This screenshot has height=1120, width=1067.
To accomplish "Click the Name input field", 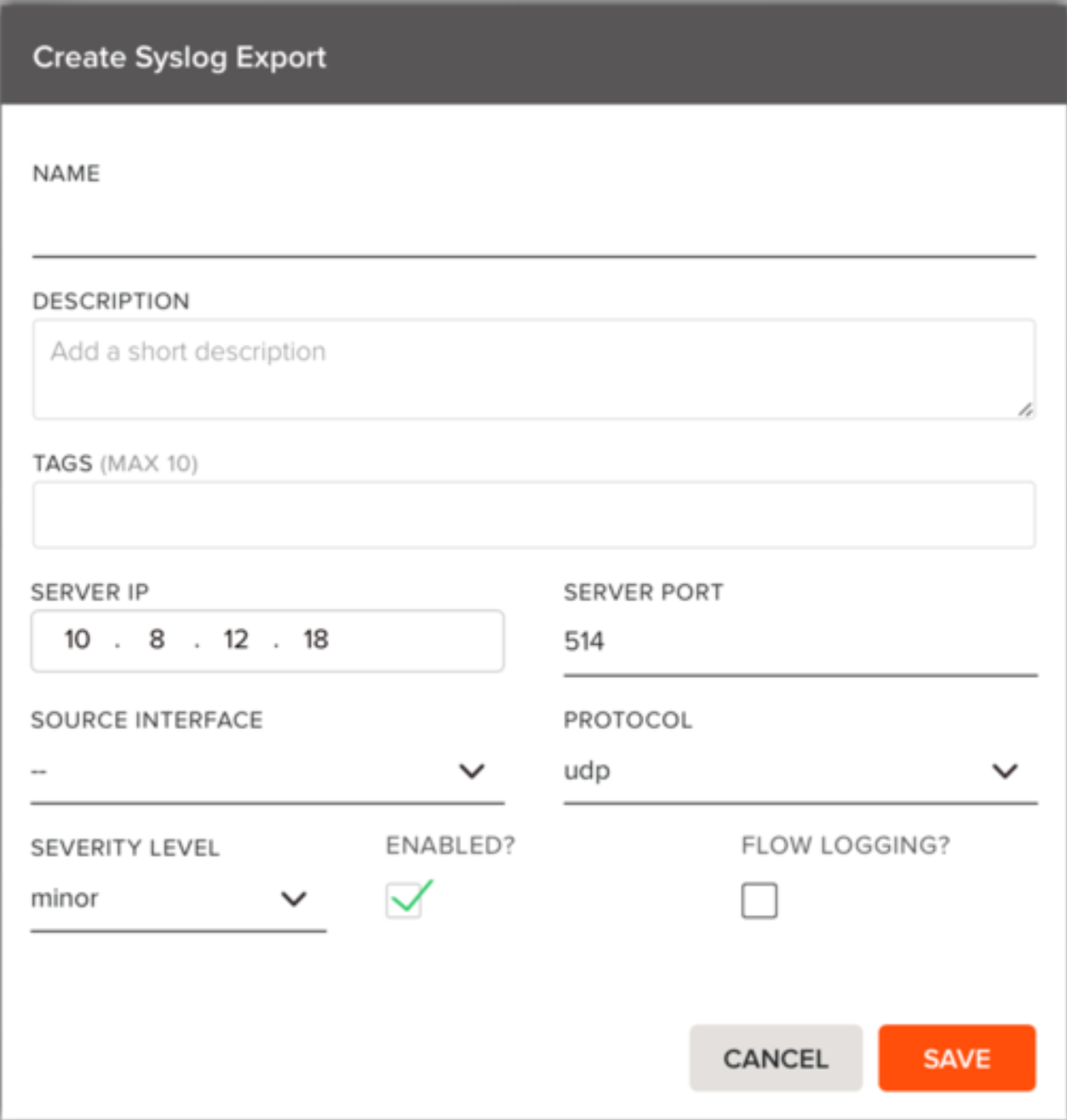I will [533, 230].
